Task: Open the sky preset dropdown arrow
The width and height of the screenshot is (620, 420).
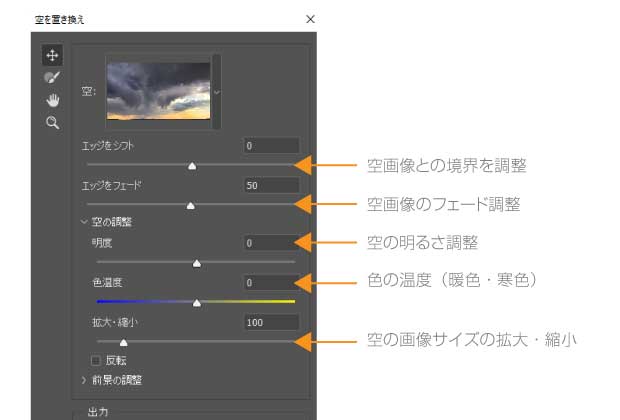Action: pos(217,92)
